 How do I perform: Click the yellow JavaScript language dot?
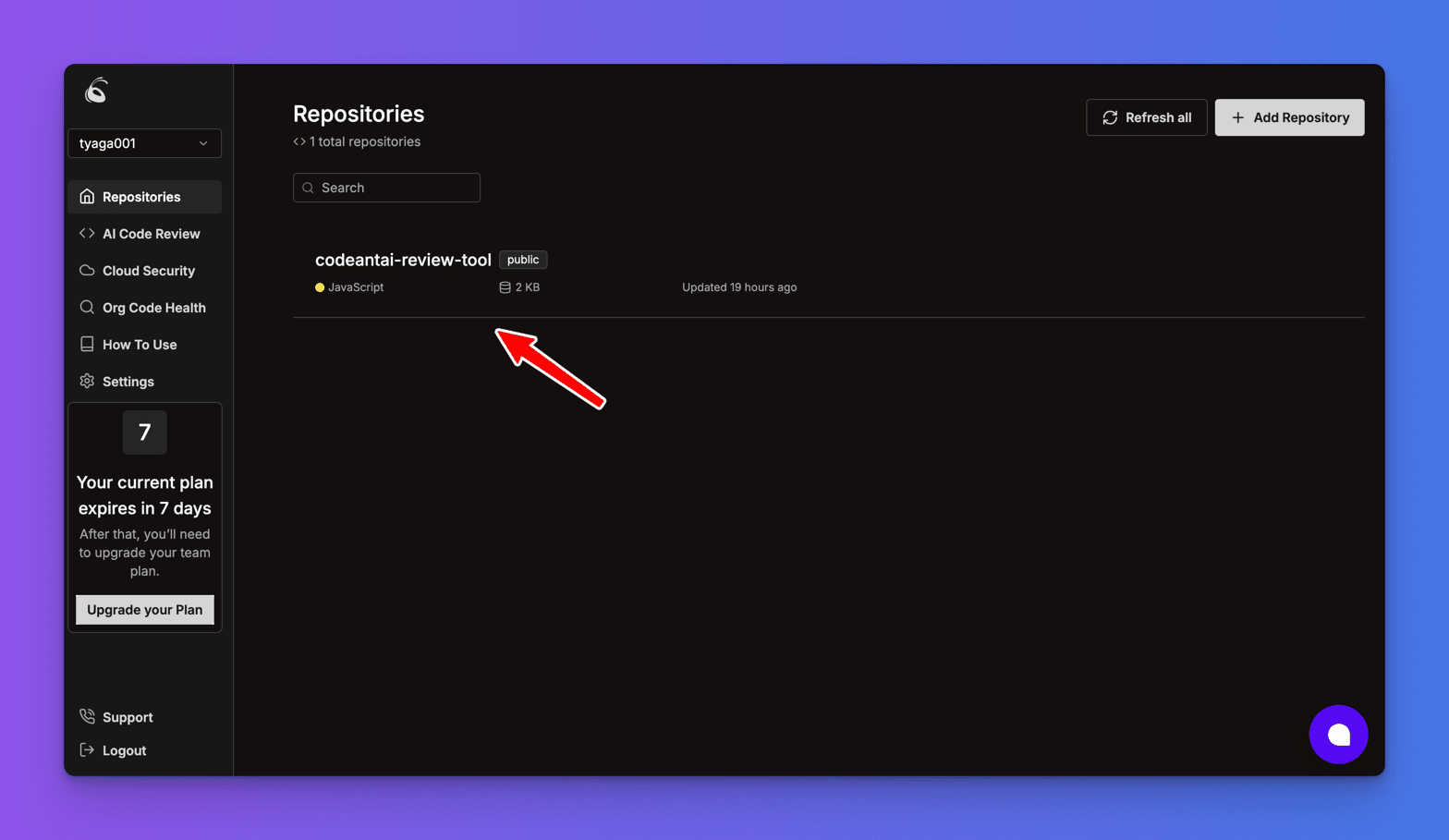(x=320, y=287)
